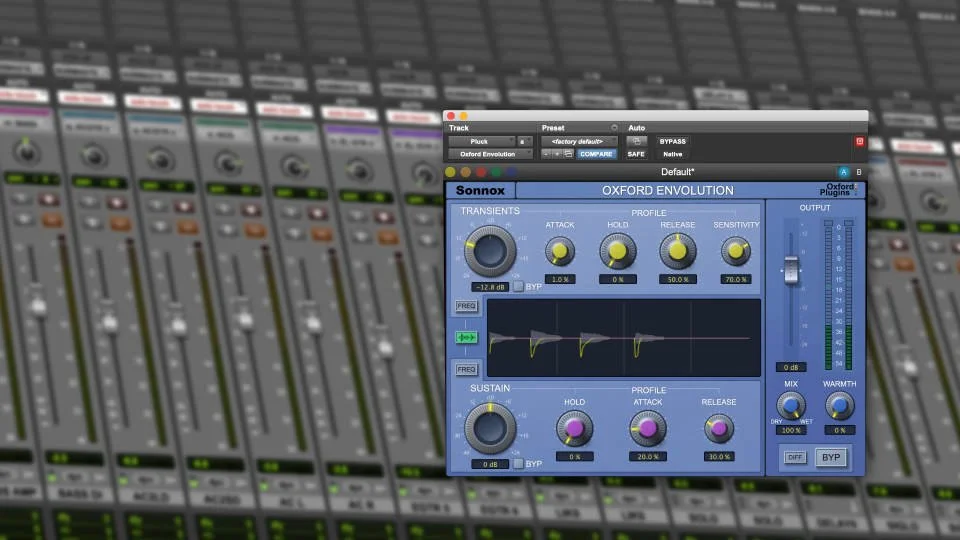Select the A preset slot

[x=843, y=172]
